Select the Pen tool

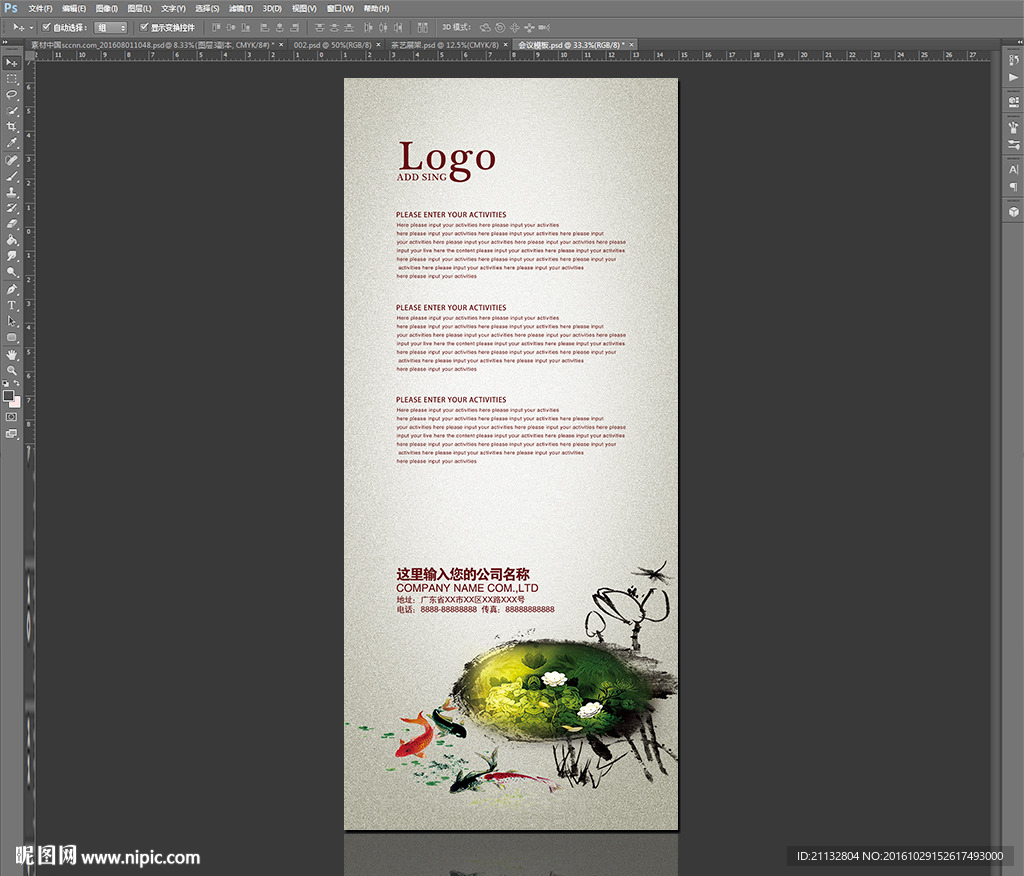coord(12,289)
